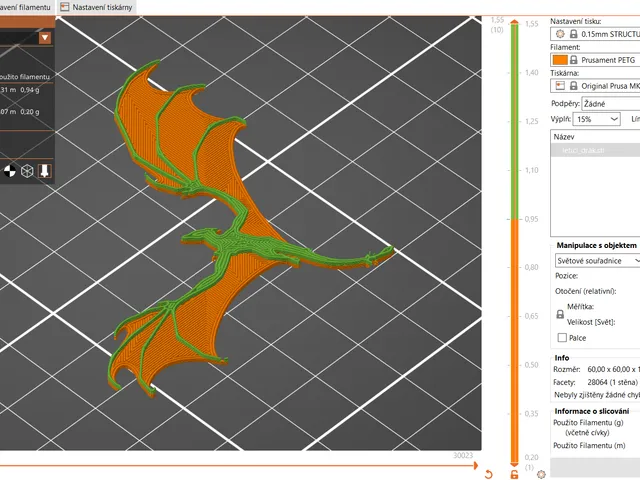Click the print settings cog icon
Viewport: 640px width, 480px height.
[x=560, y=34]
